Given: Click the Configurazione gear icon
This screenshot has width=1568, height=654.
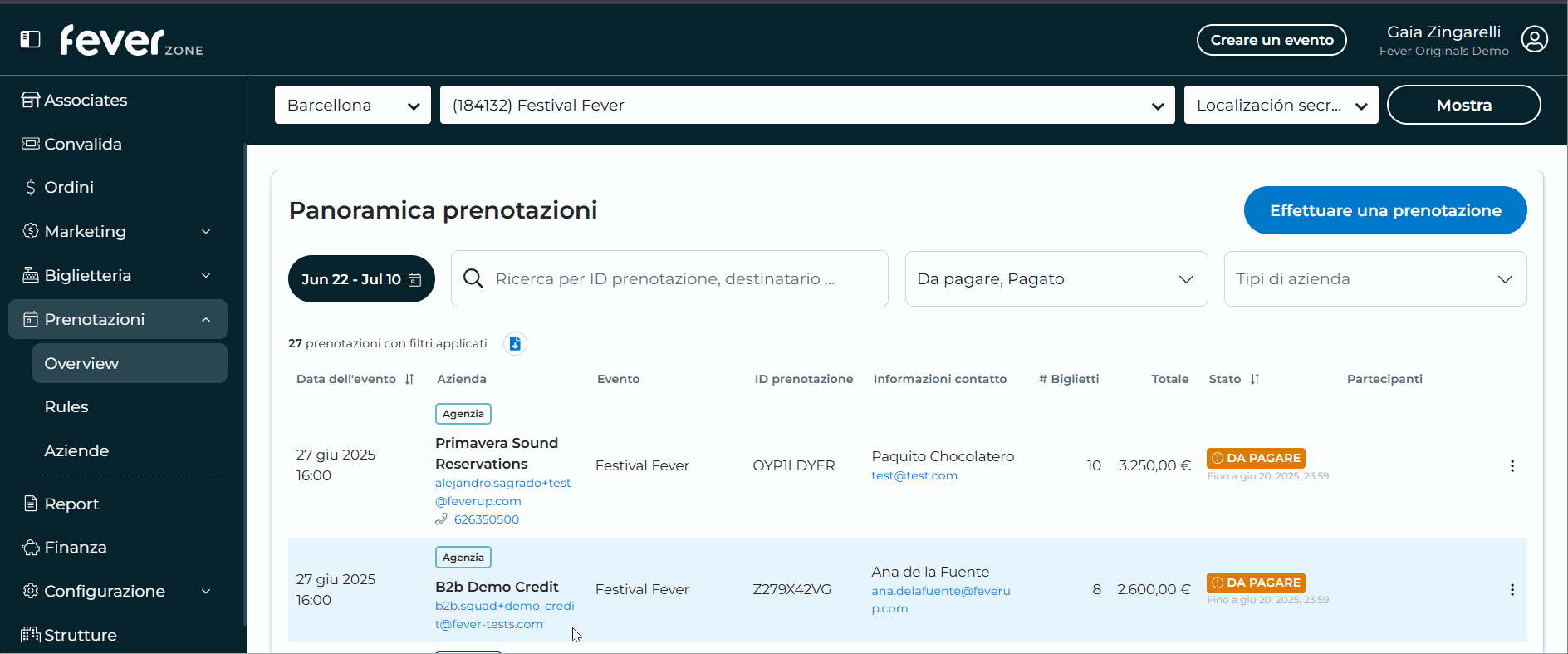Looking at the screenshot, I should (x=31, y=591).
